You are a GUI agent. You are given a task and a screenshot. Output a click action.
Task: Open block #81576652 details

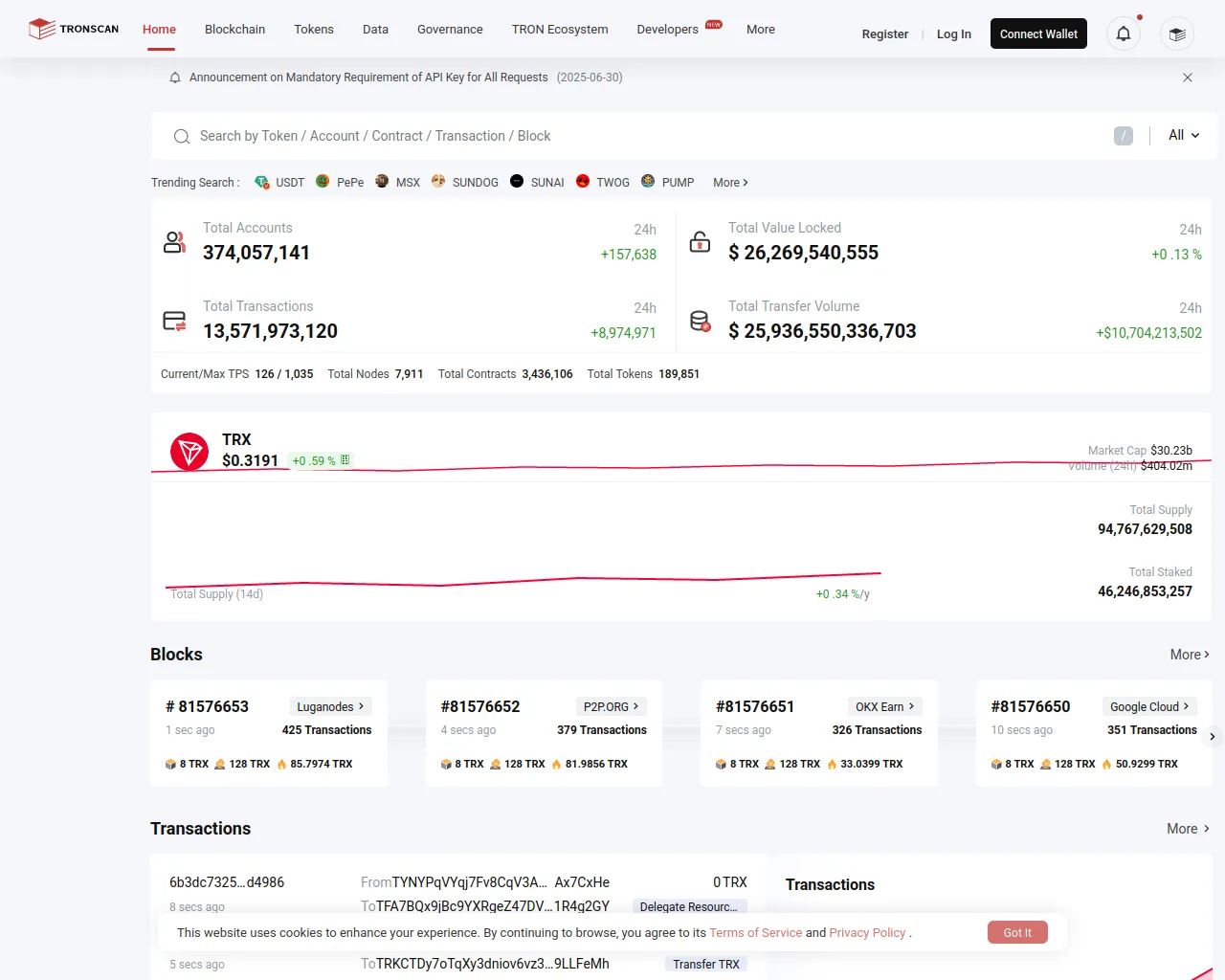(x=480, y=706)
